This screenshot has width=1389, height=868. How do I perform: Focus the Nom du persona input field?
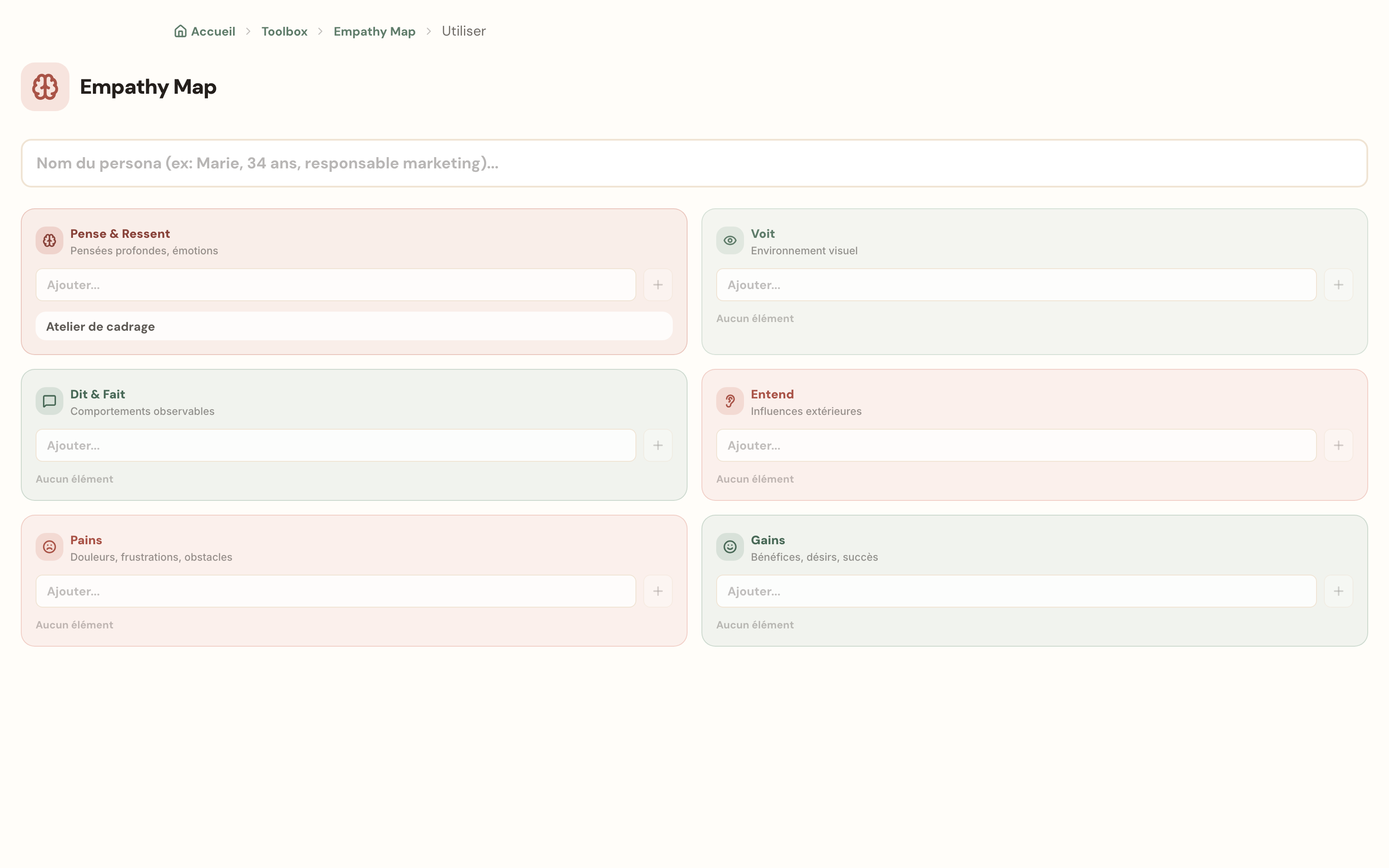pyautogui.click(x=694, y=163)
